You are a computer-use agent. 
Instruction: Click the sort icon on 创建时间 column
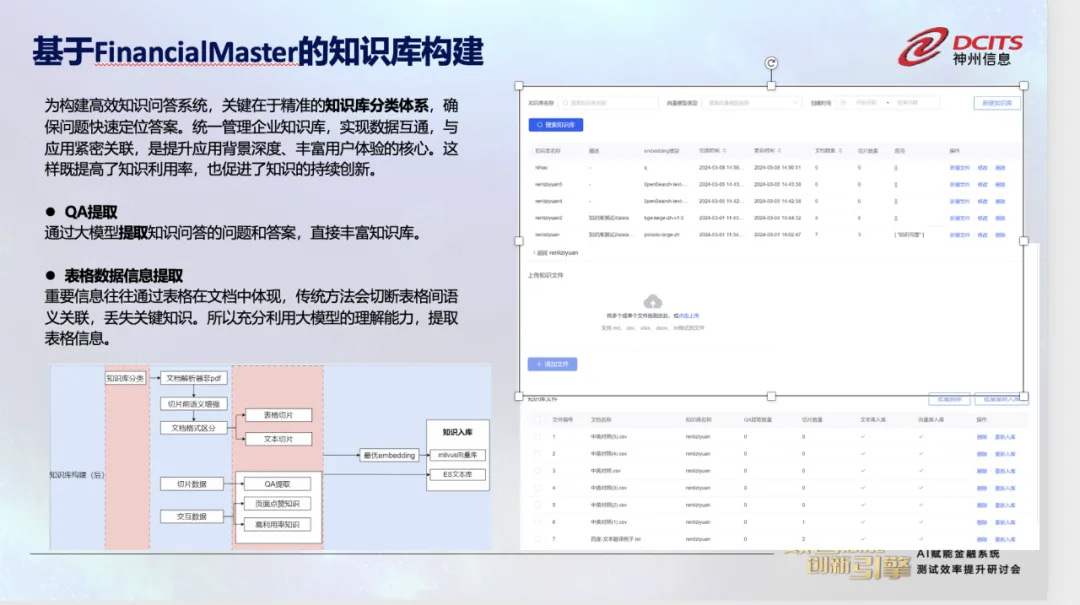click(x=724, y=150)
